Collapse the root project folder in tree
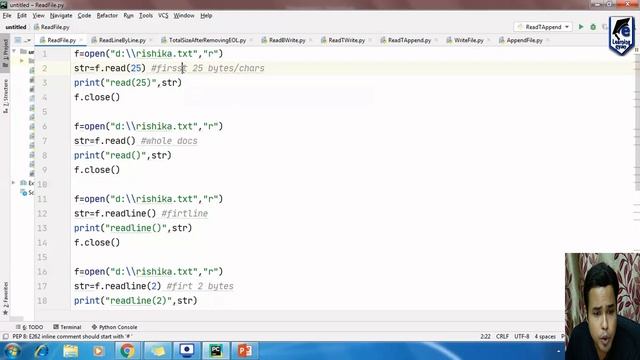 point(14,51)
